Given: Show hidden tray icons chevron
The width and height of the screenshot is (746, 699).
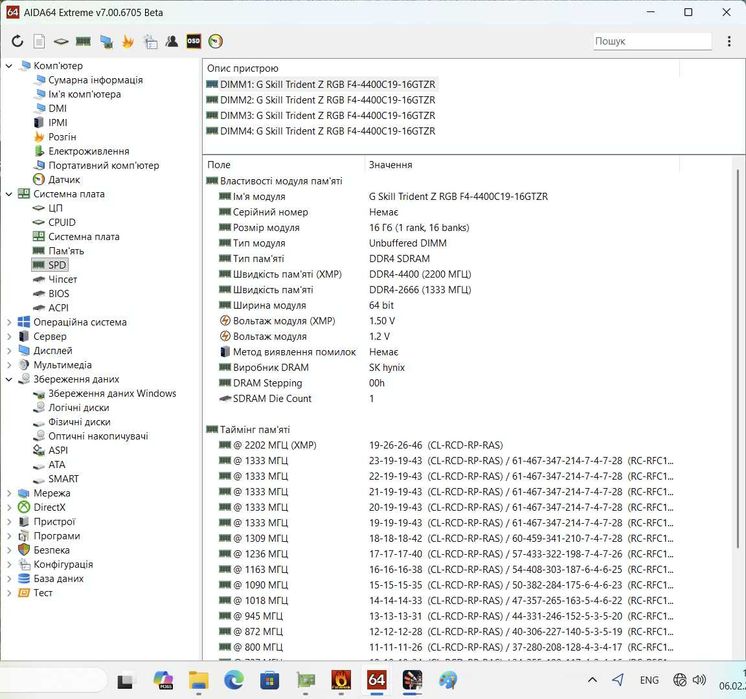Looking at the screenshot, I should tap(592, 680).
